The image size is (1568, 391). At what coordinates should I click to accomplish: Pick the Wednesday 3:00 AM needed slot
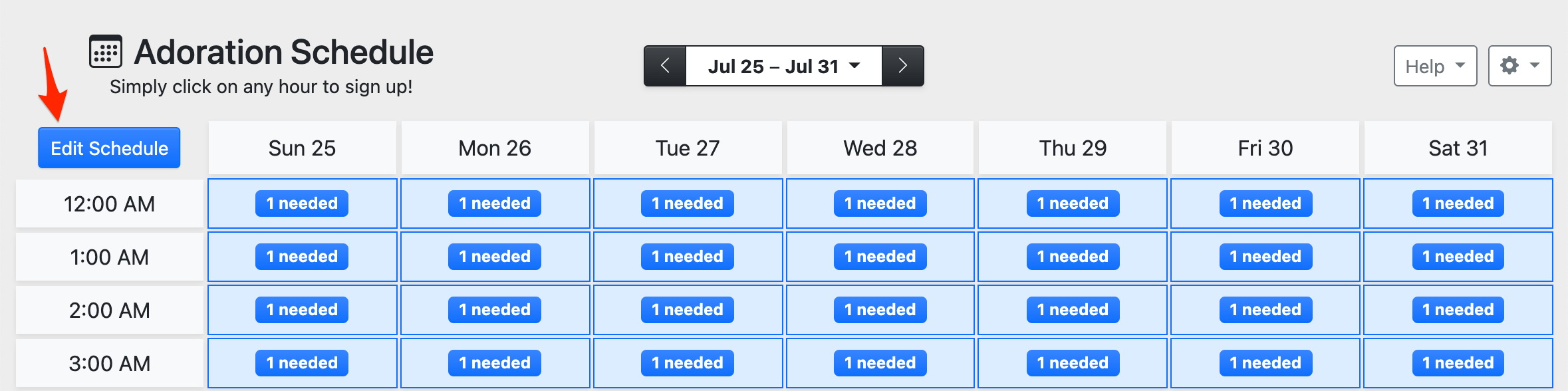point(880,363)
